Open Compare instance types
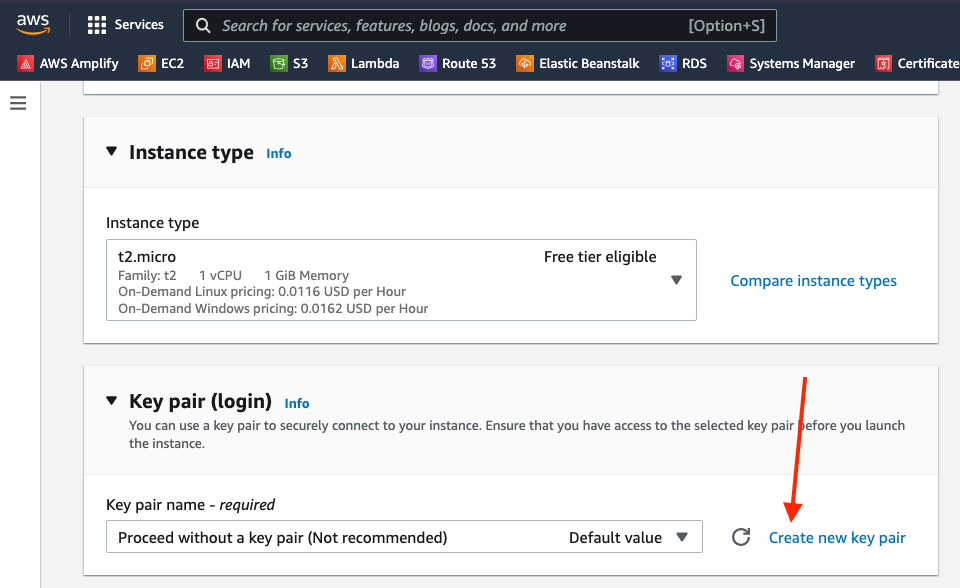The image size is (960, 588). coord(813,281)
